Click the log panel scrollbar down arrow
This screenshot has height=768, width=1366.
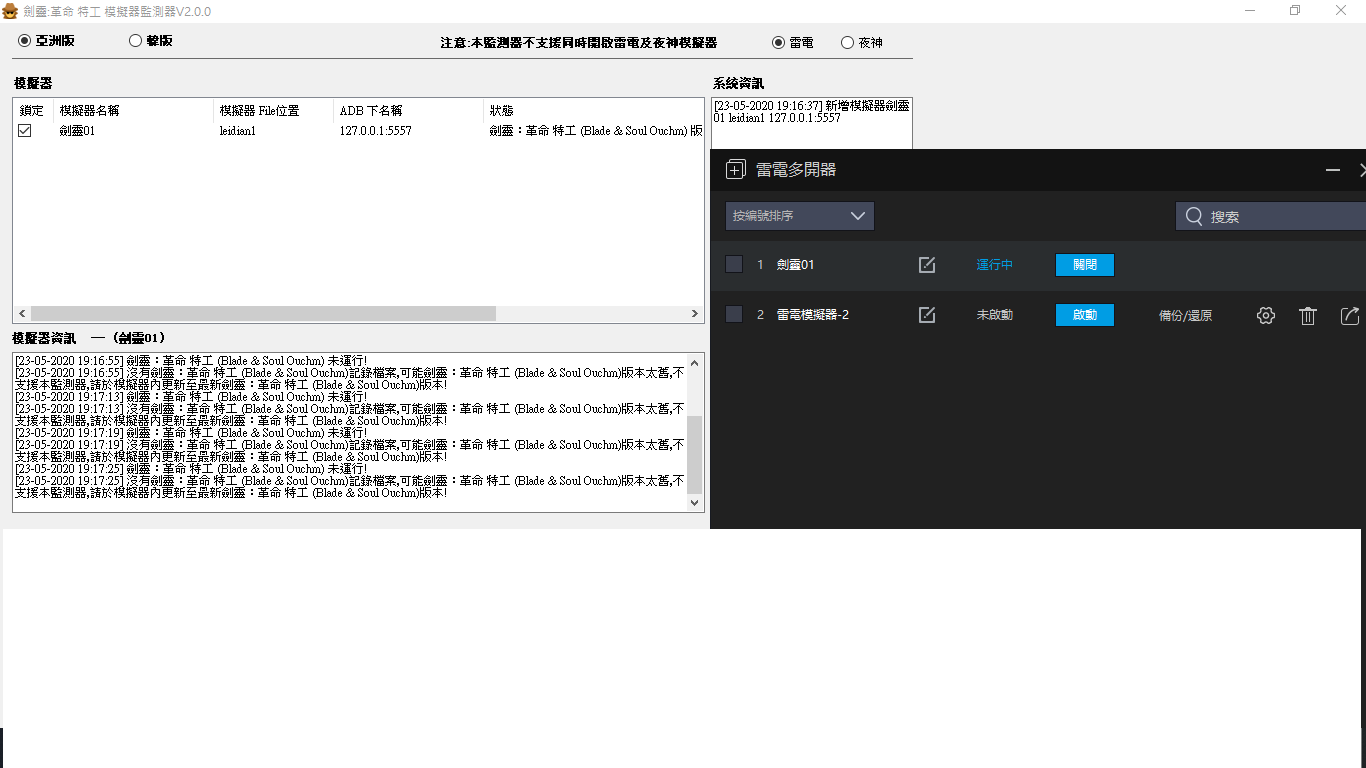point(695,503)
